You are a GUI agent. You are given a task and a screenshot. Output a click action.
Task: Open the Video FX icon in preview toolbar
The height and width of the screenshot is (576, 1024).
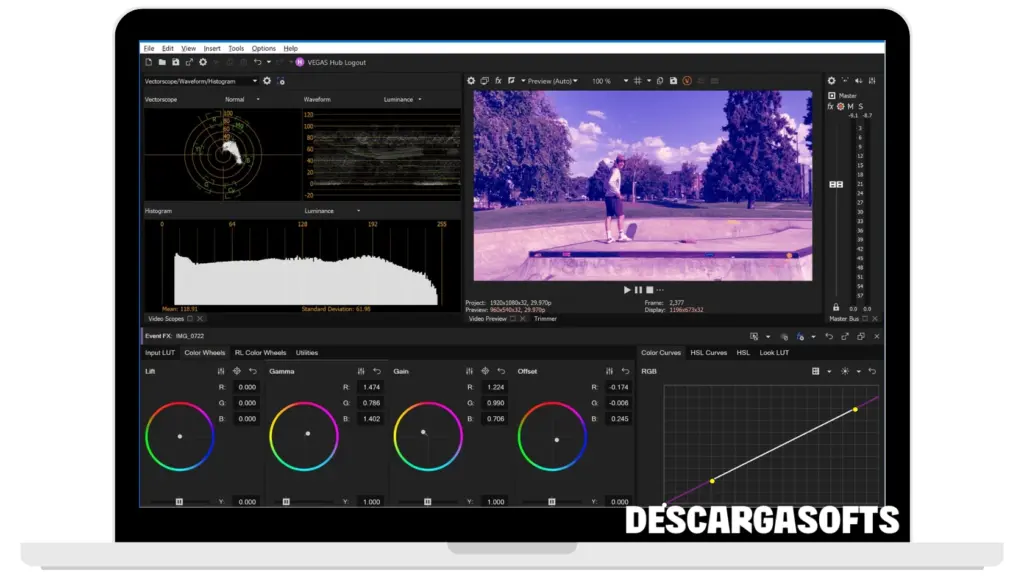(498, 81)
